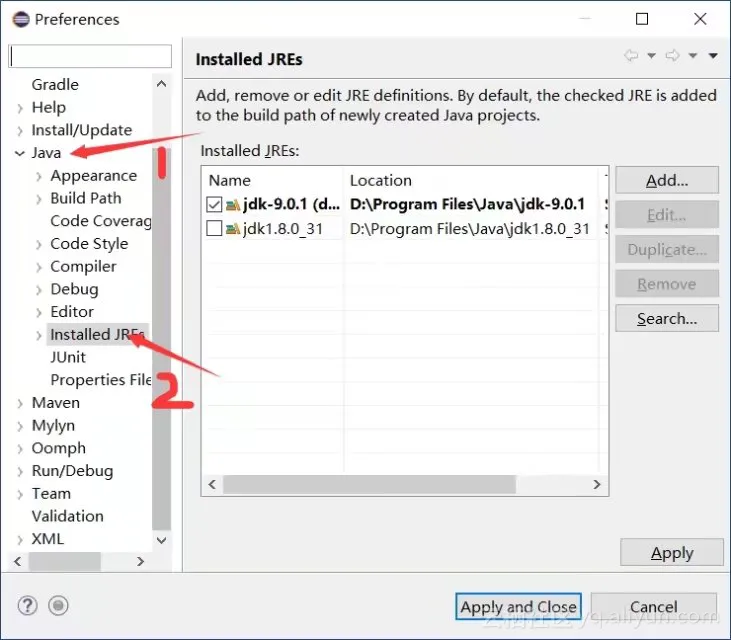
Task: Expand the XML tree node
Action: click(x=20, y=540)
